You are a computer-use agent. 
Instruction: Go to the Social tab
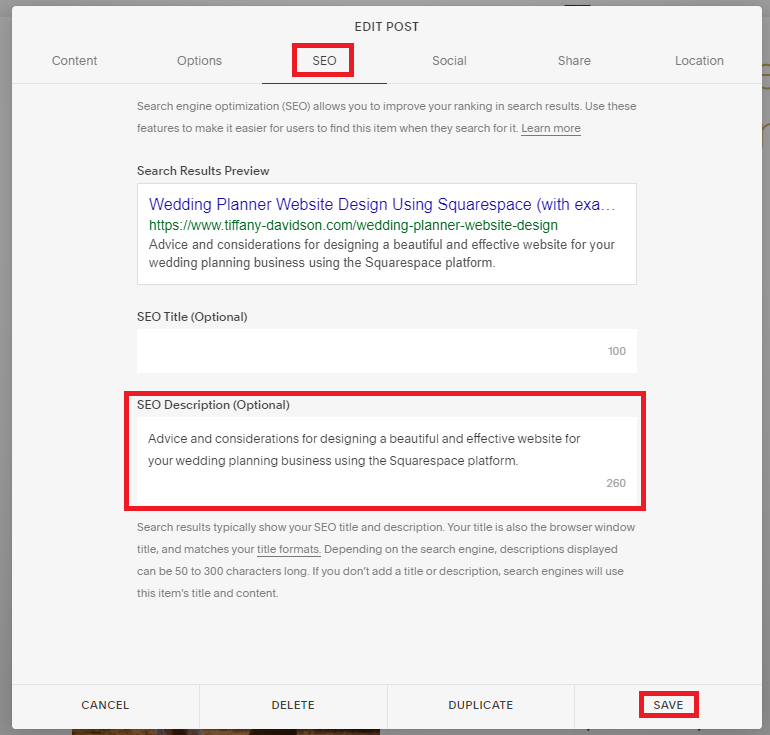pyautogui.click(x=449, y=61)
